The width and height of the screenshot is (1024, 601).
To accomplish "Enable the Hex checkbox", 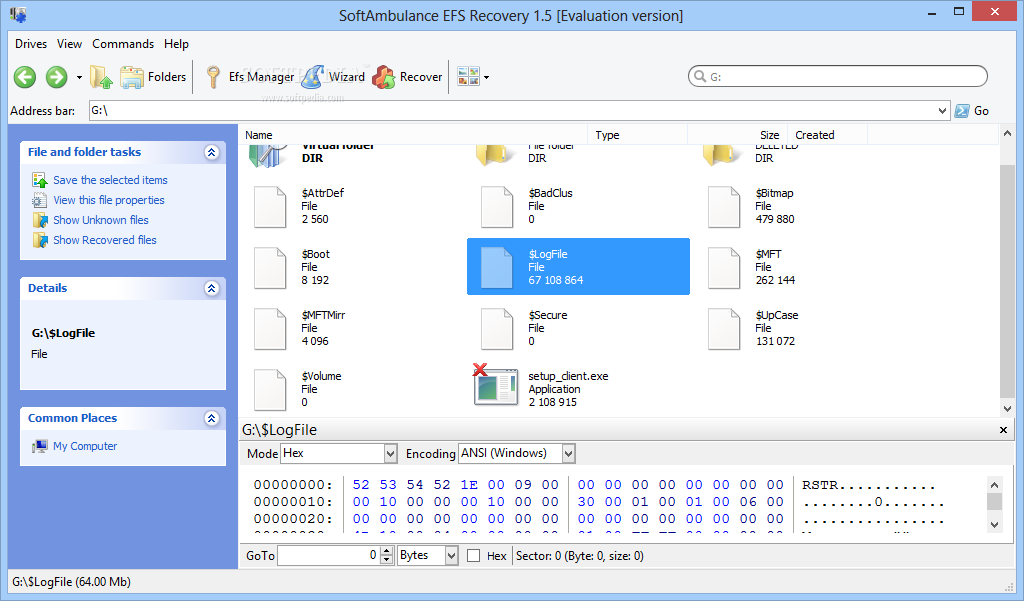I will [x=474, y=556].
